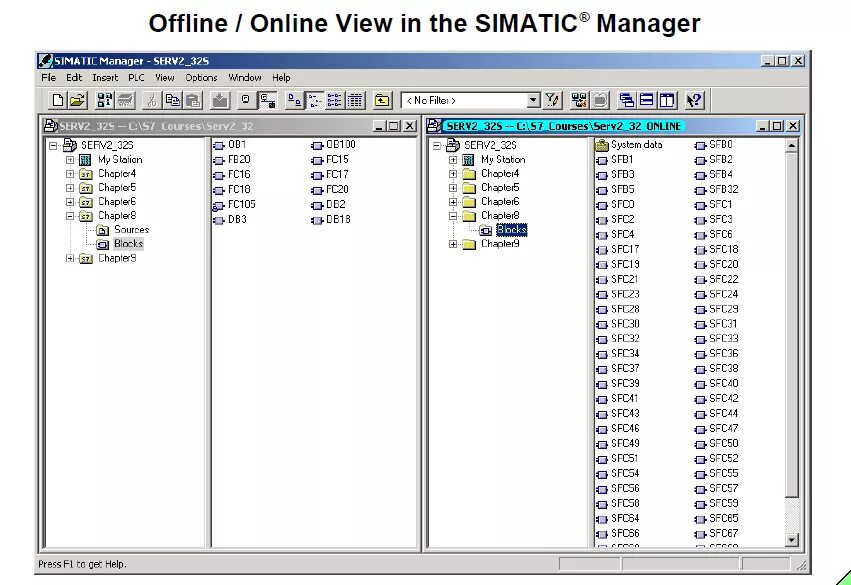
Task: Click the S7 Memory Card icon
Action: [x=126, y=100]
